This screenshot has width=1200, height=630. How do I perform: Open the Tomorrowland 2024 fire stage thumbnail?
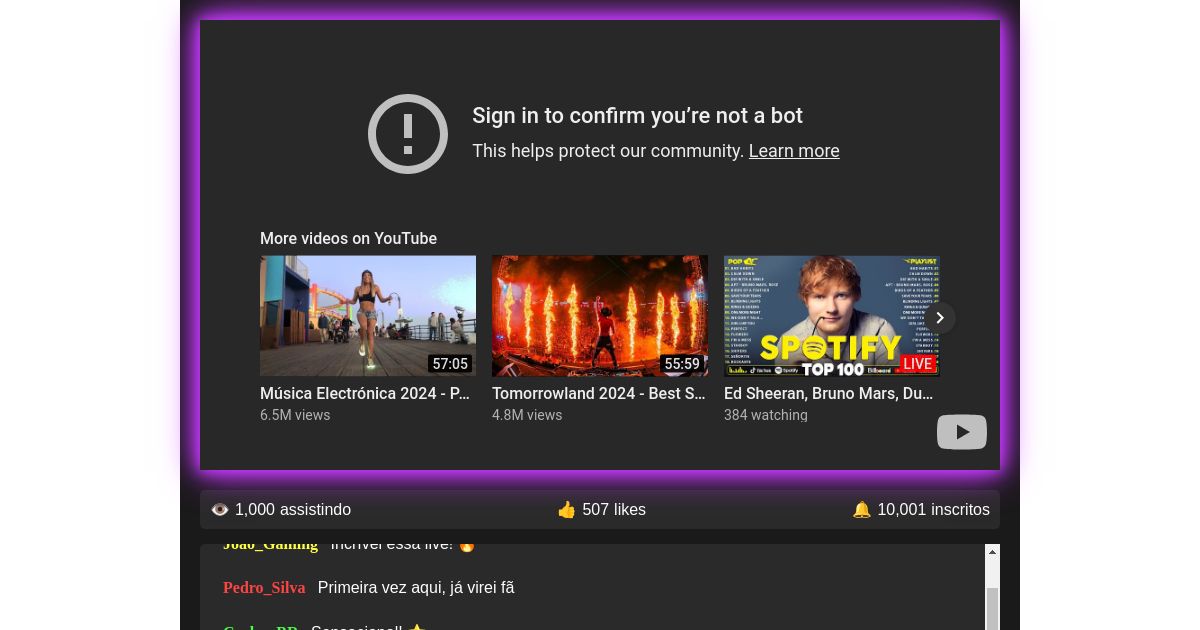coord(599,315)
